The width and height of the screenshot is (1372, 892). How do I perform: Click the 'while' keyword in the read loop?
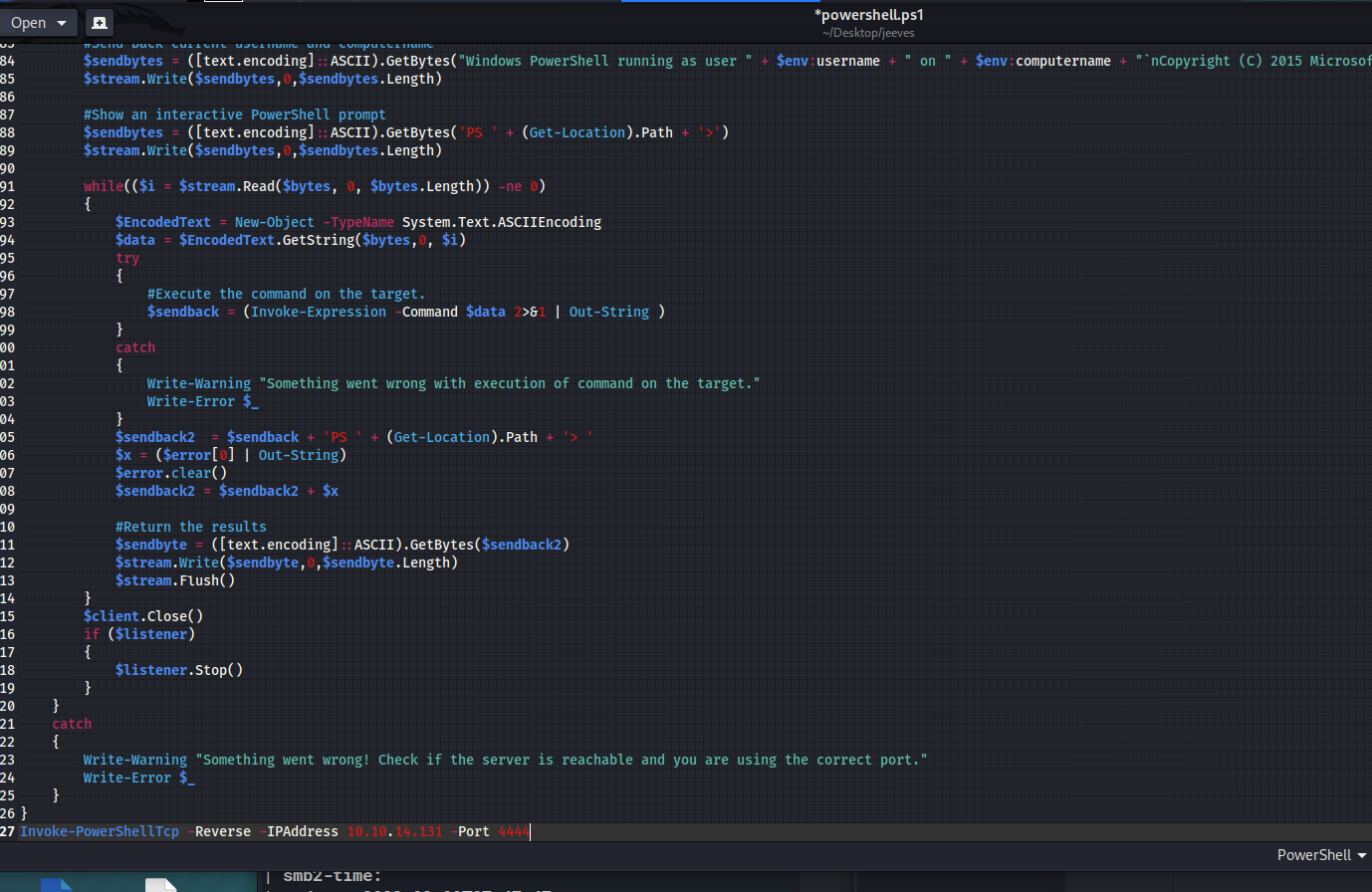pos(104,186)
